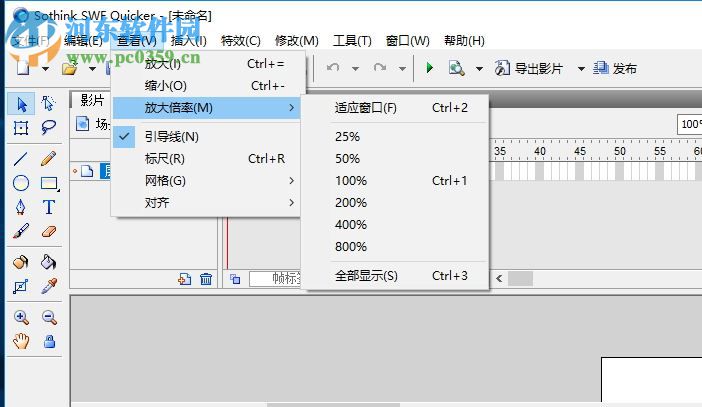Screen dimensions: 702x407
Task: Expand the Redo history dropdown
Action: [402, 69]
